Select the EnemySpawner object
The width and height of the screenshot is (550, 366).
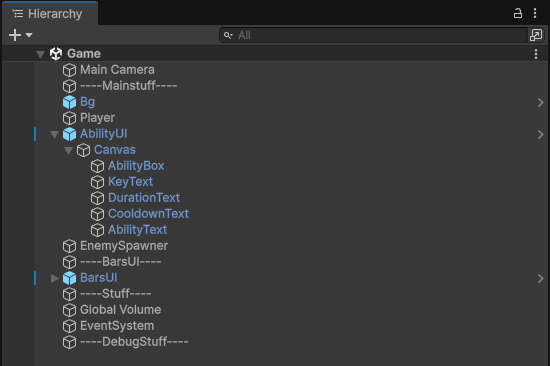124,246
